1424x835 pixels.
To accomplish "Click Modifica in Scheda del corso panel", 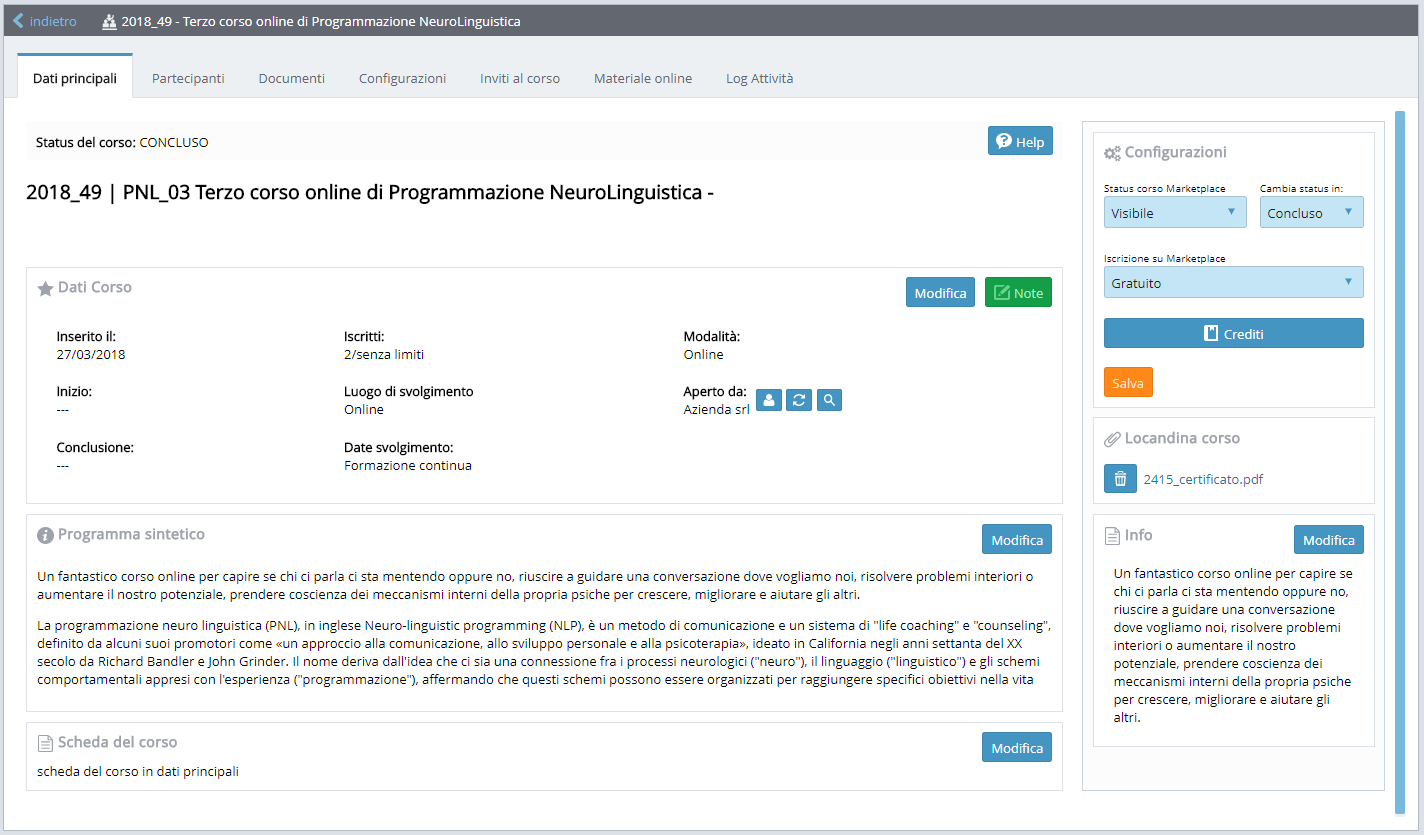I will (1017, 747).
